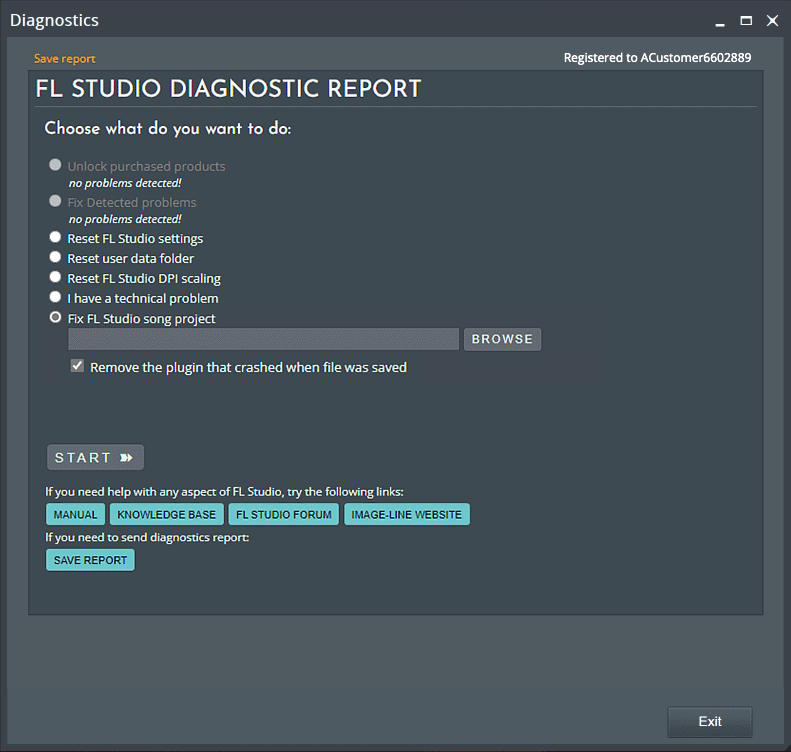Select the Reset FL Studio settings option

(56, 238)
